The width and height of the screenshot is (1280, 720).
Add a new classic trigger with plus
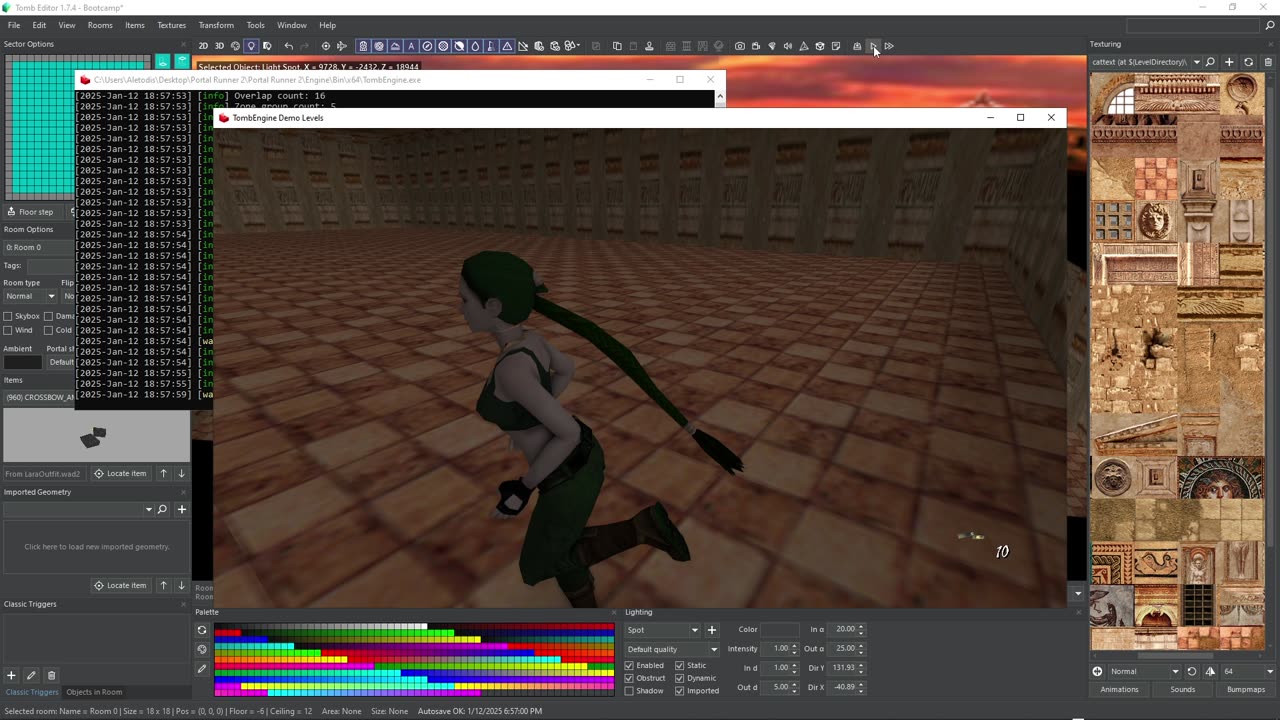coord(12,676)
